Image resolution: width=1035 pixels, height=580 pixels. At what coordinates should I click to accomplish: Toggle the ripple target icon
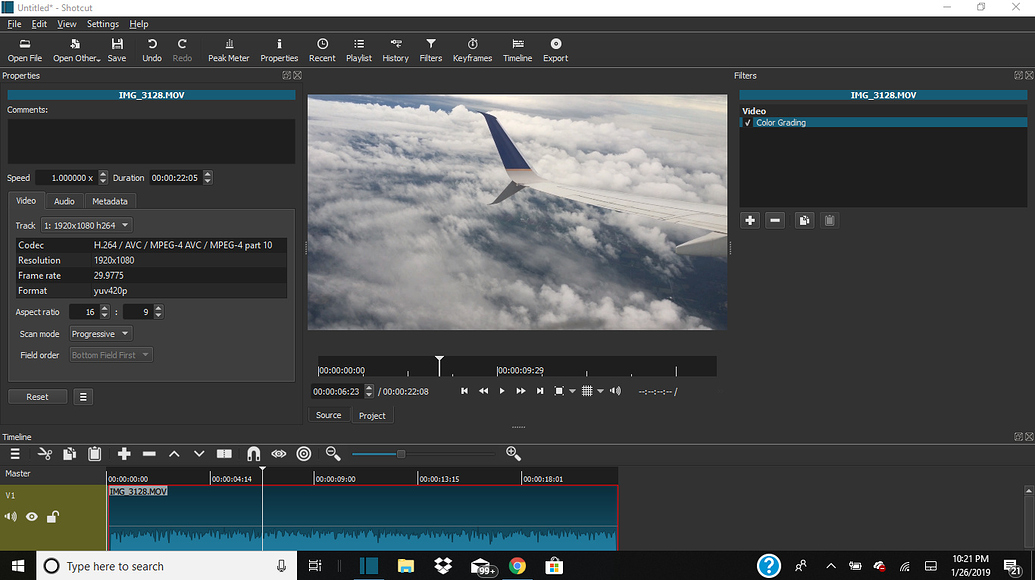click(x=304, y=454)
